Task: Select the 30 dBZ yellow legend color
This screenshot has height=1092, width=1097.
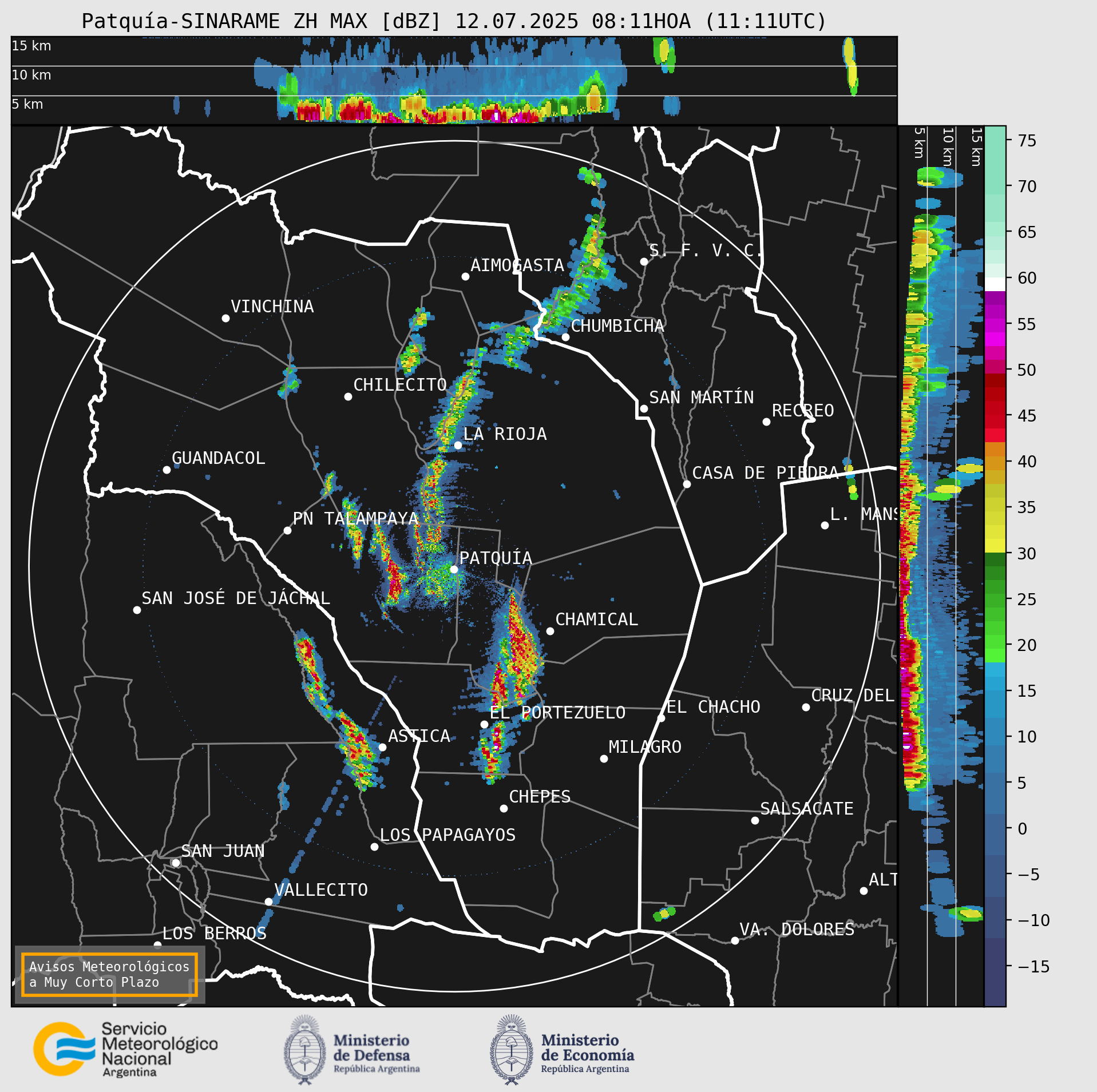Action: click(995, 545)
